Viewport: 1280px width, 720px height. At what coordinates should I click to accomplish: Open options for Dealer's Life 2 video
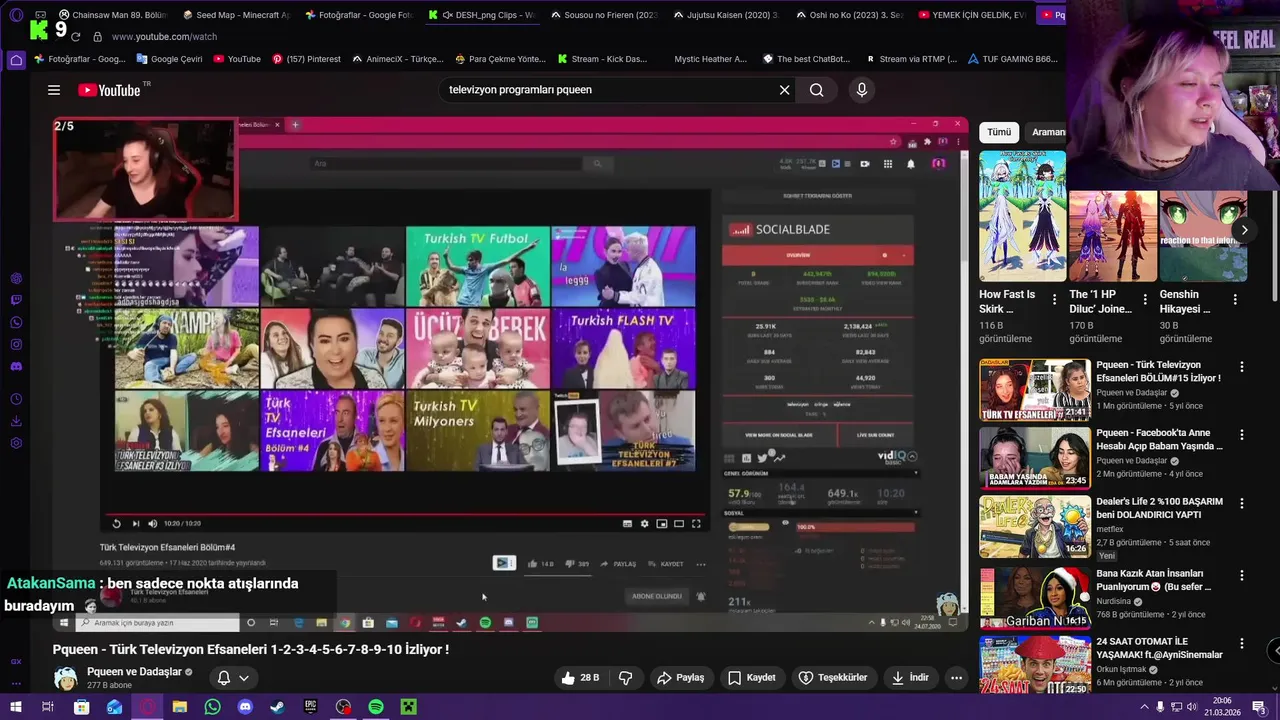point(1242,505)
